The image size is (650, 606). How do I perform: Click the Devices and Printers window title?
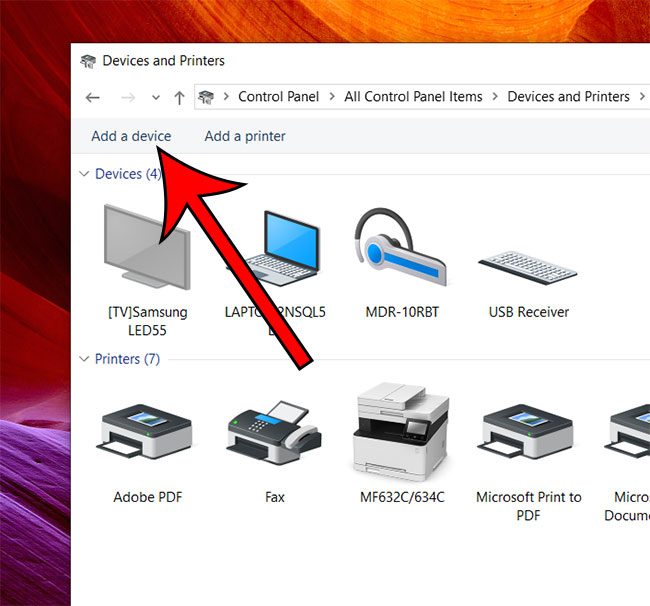tap(163, 61)
